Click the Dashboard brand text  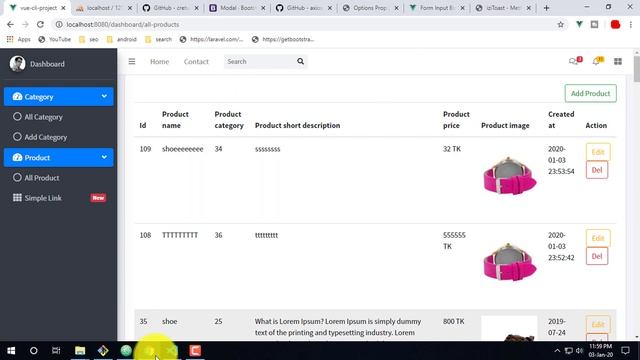[x=47, y=64]
